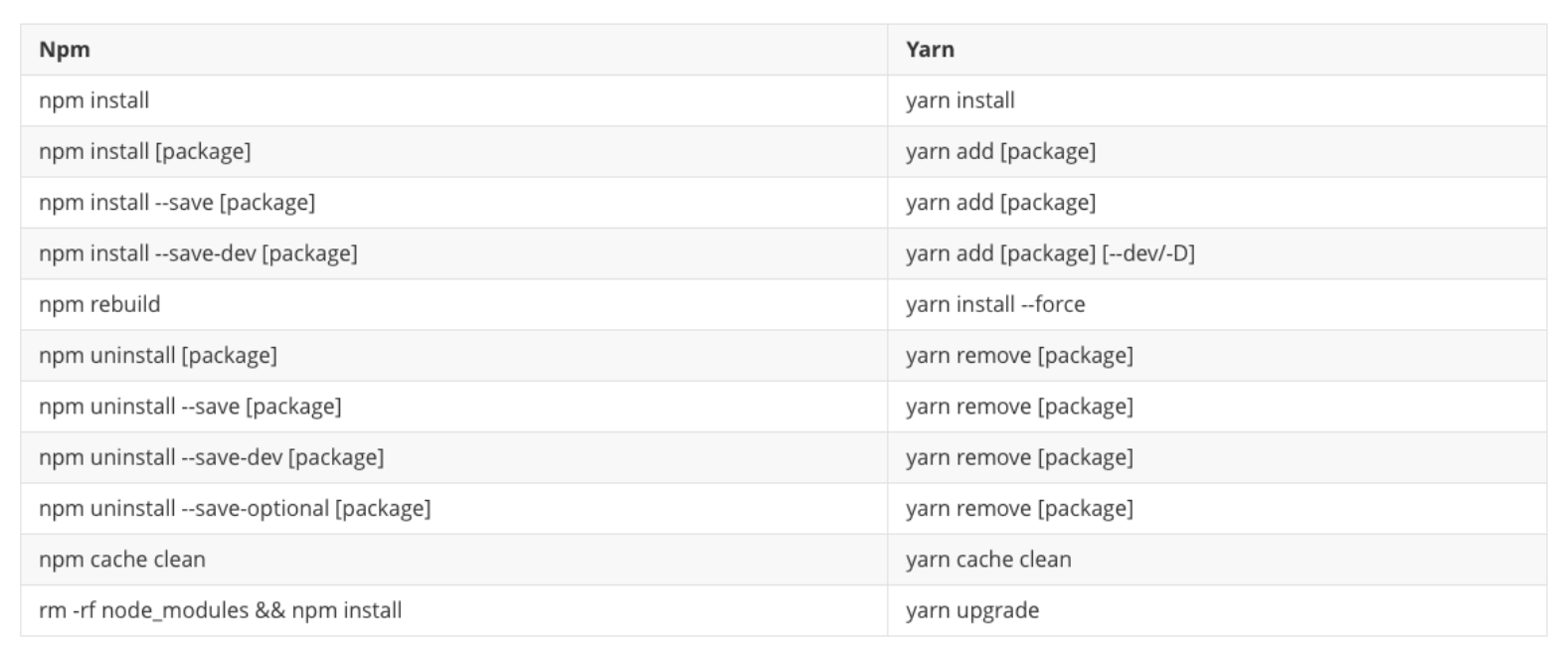Click the Npm column header
The width and height of the screenshot is (1568, 658).
click(x=65, y=50)
